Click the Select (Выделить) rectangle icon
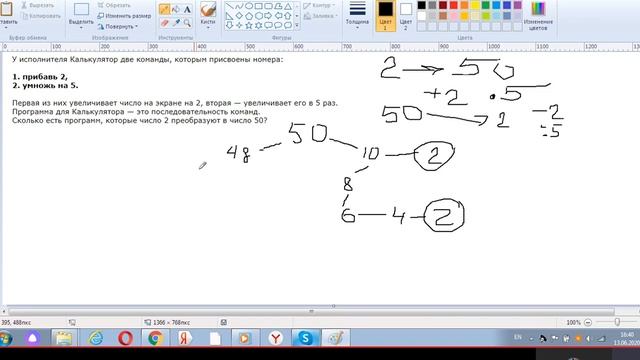Image resolution: width=640 pixels, height=360 pixels. point(81,10)
